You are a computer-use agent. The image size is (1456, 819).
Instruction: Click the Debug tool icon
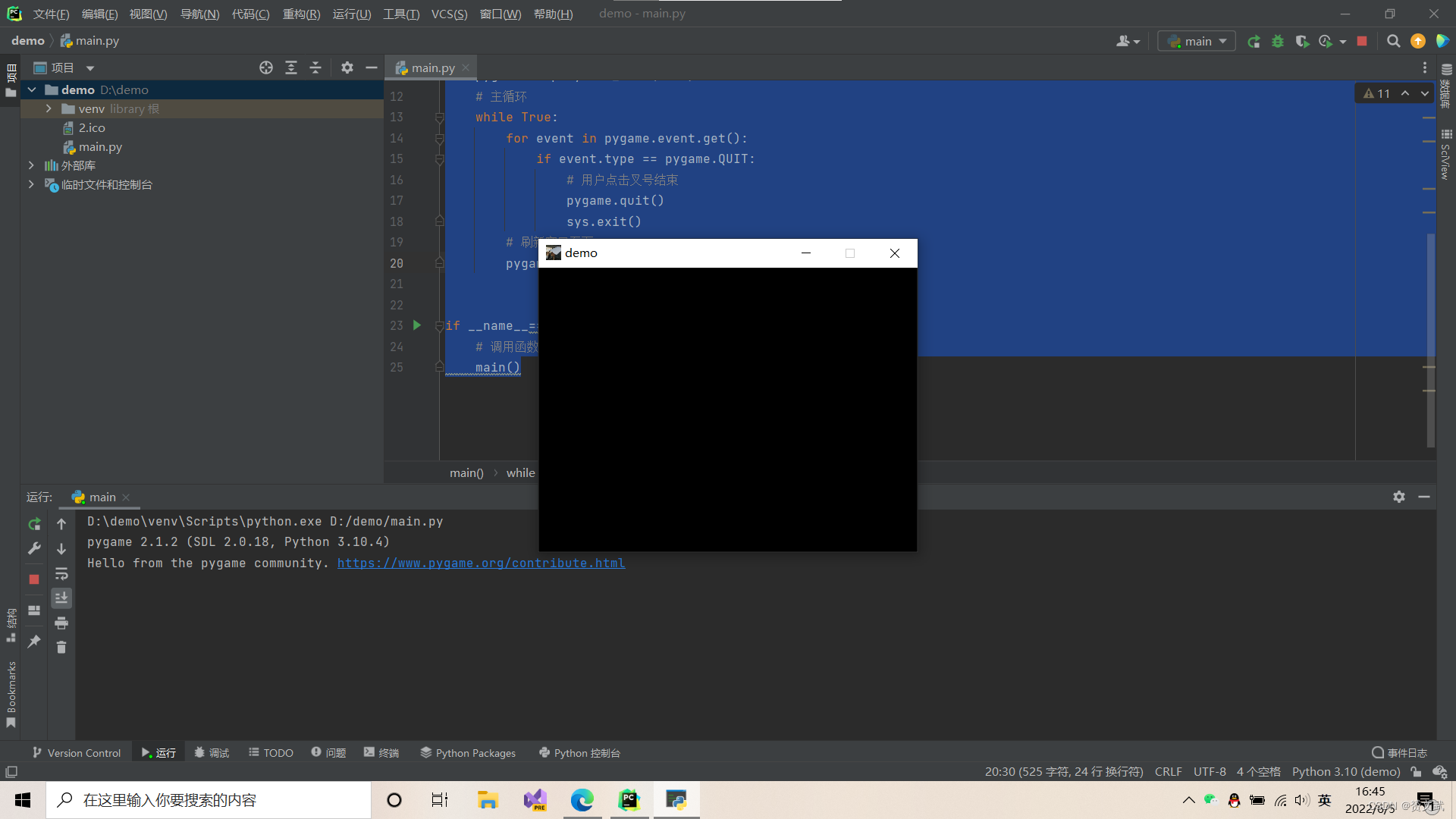pyautogui.click(x=1277, y=41)
